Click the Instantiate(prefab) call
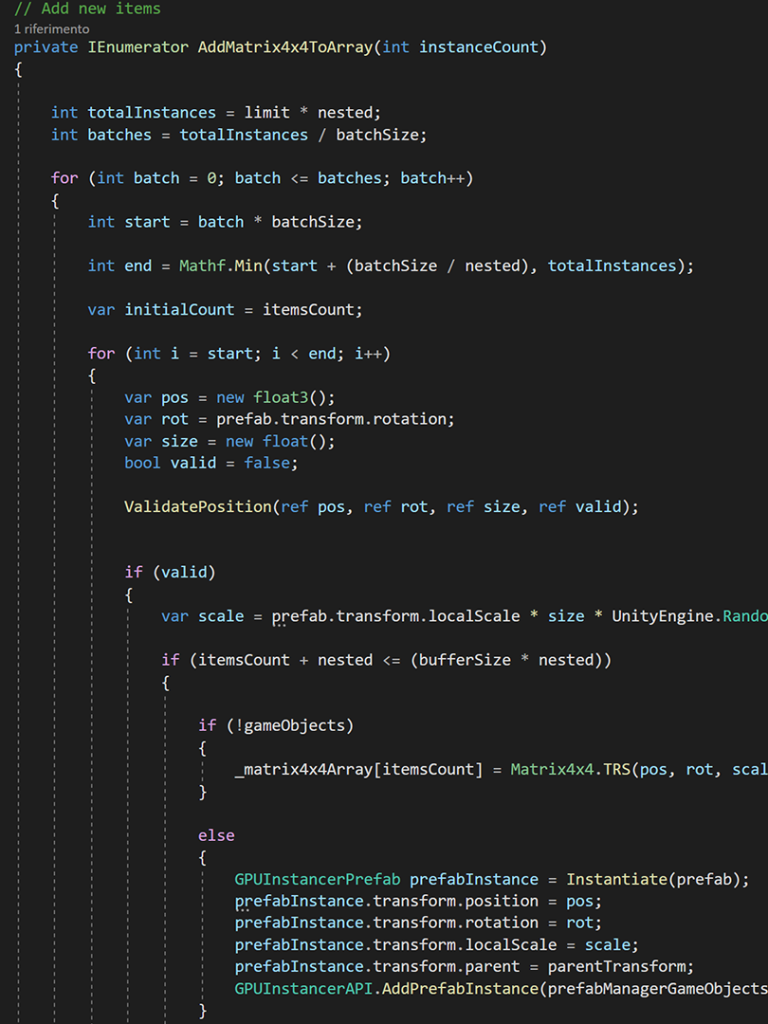This screenshot has height=1024, width=768. pyautogui.click(x=653, y=879)
